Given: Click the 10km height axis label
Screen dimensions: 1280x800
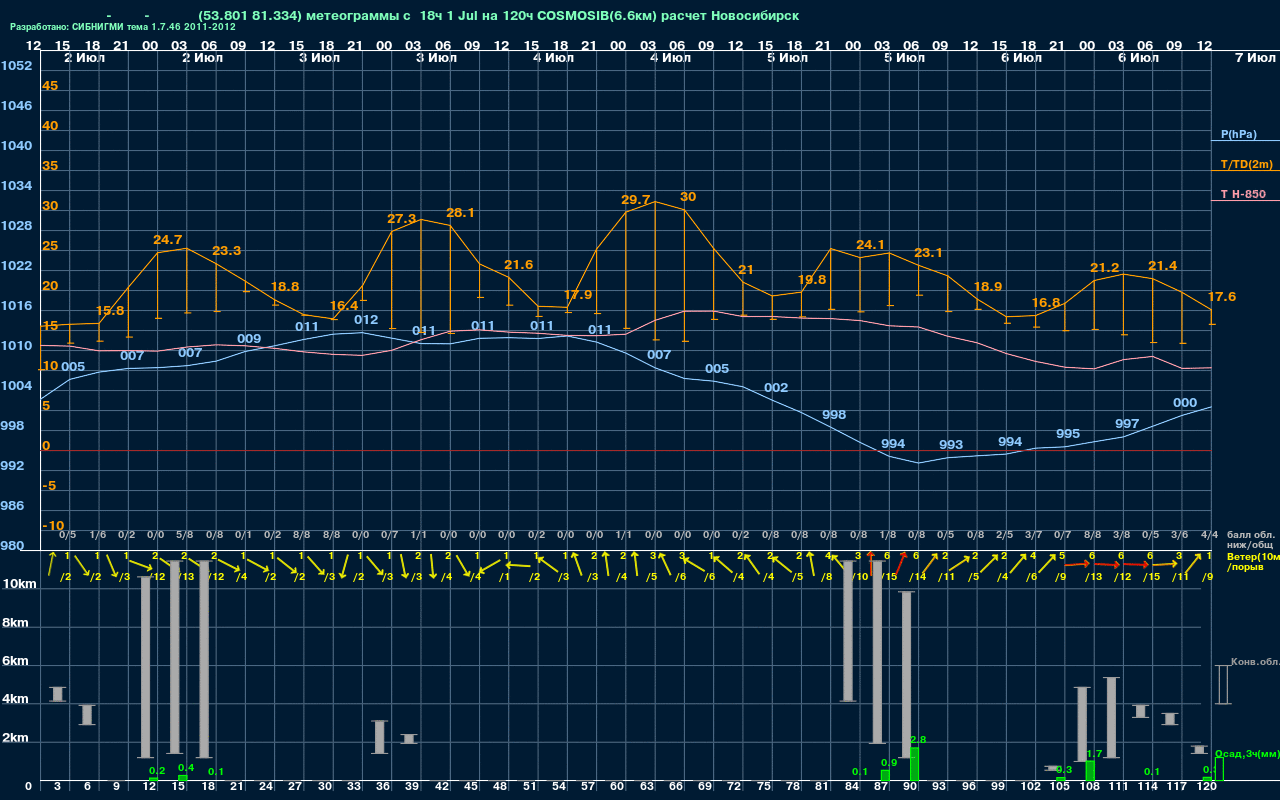Looking at the screenshot, I should click(x=19, y=584).
